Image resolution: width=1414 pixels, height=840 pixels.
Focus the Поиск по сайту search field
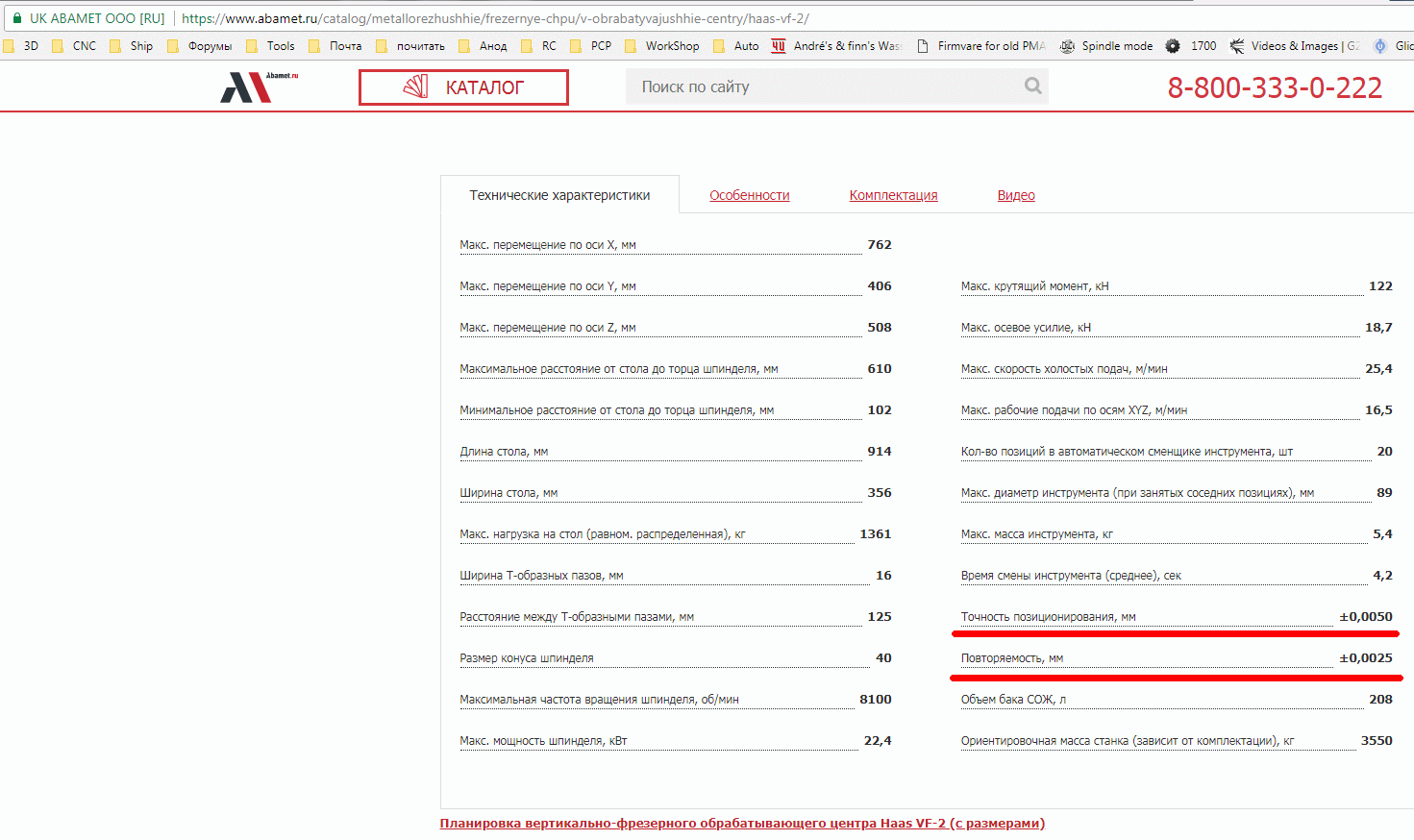point(836,86)
